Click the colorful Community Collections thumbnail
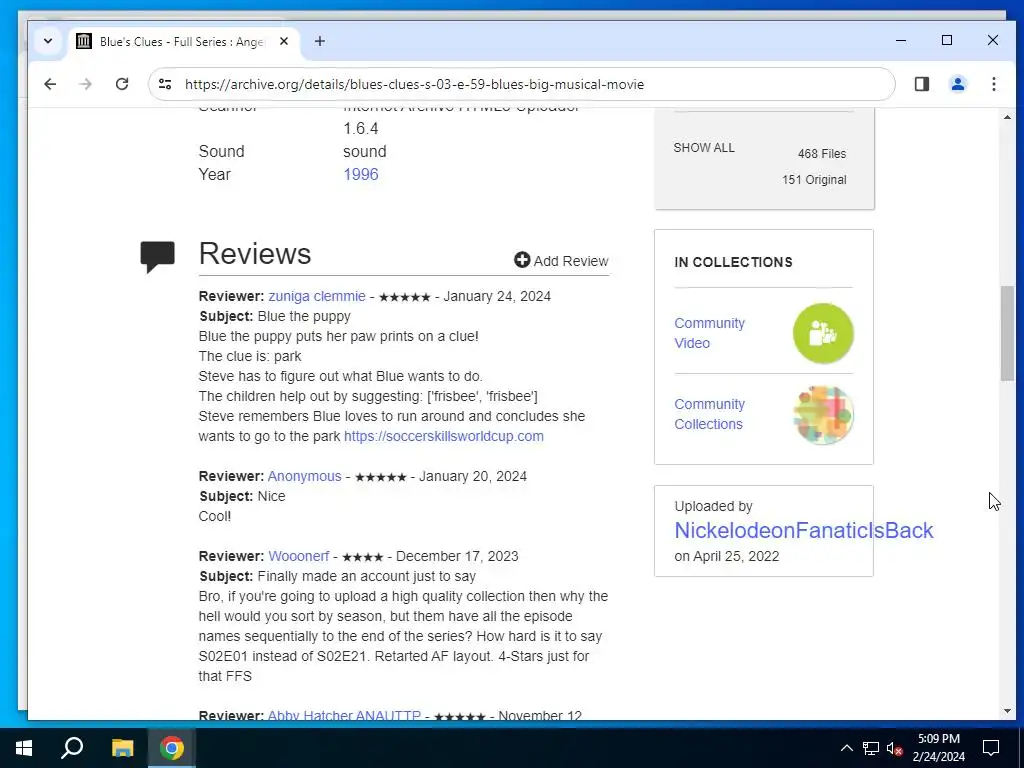The height and width of the screenshot is (768, 1024). tap(823, 415)
